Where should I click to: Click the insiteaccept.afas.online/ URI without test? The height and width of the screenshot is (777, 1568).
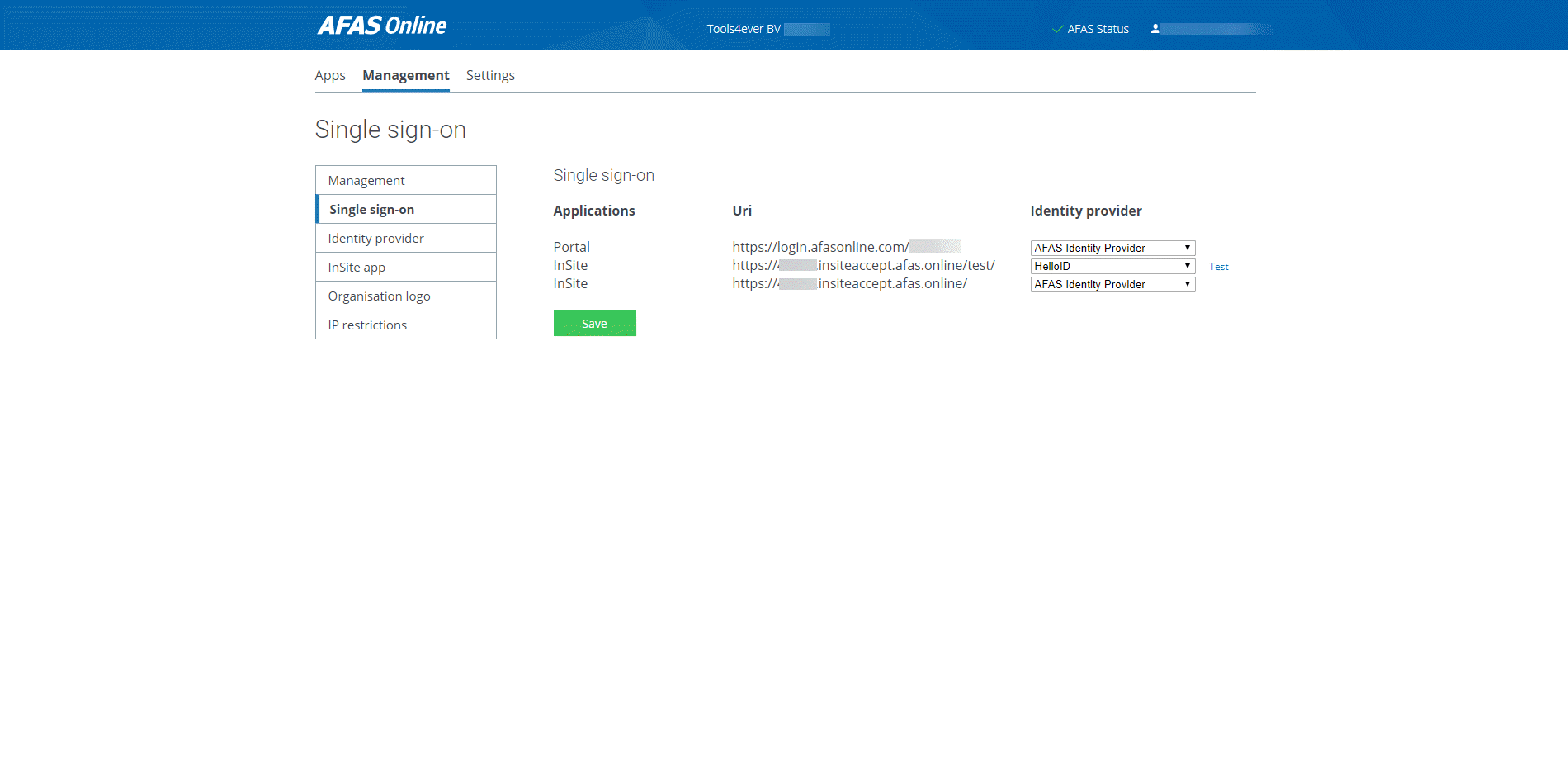pos(849,283)
